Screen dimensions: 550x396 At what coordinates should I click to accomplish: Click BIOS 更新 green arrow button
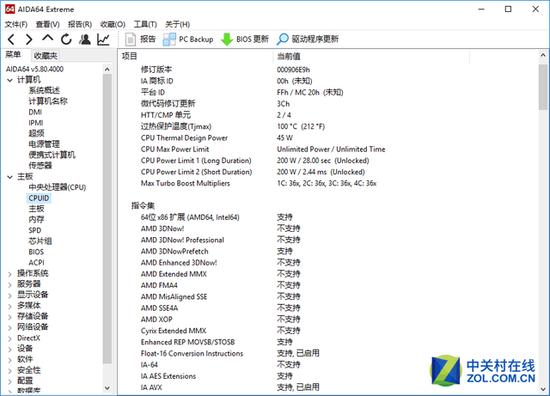coord(244,39)
